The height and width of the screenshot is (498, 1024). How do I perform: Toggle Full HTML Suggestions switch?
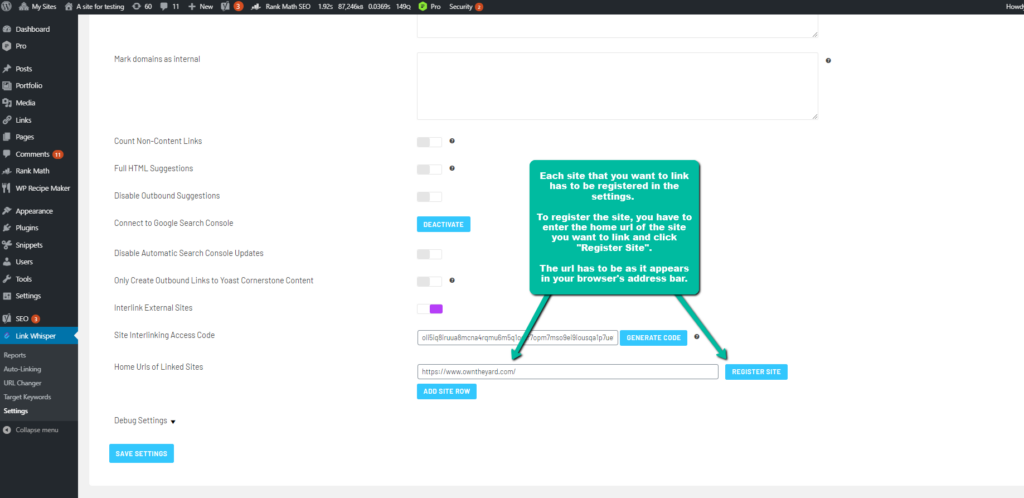[x=429, y=169]
